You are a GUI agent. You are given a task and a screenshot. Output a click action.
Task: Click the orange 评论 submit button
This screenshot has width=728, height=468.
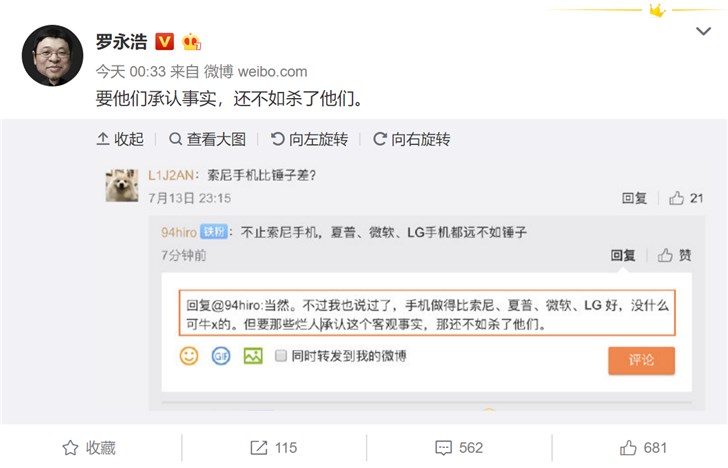641,360
